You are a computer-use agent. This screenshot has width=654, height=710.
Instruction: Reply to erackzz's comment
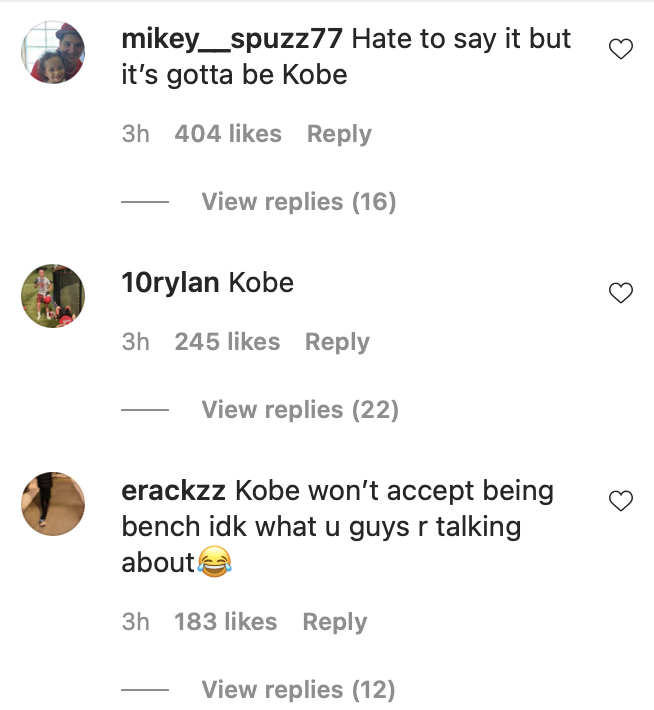click(335, 622)
